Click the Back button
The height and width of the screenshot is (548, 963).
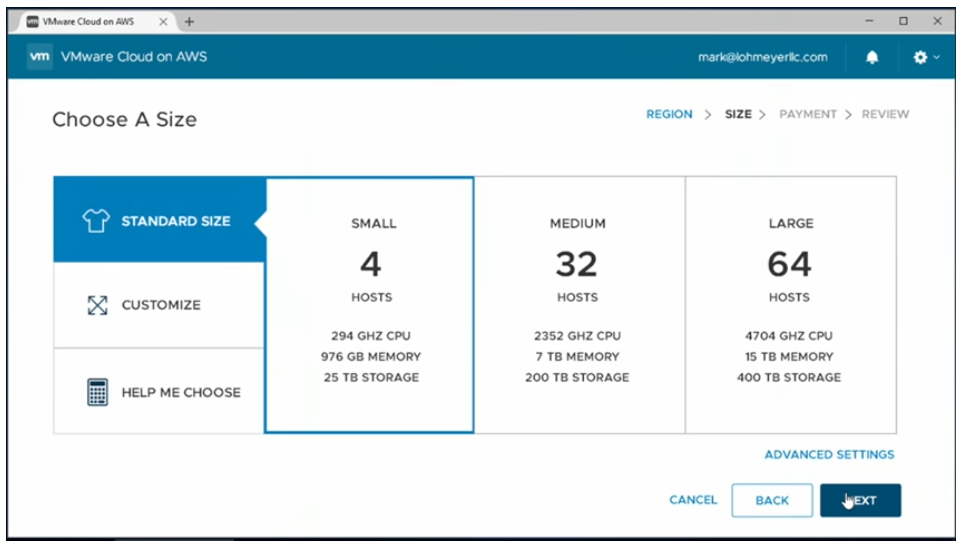coord(772,500)
